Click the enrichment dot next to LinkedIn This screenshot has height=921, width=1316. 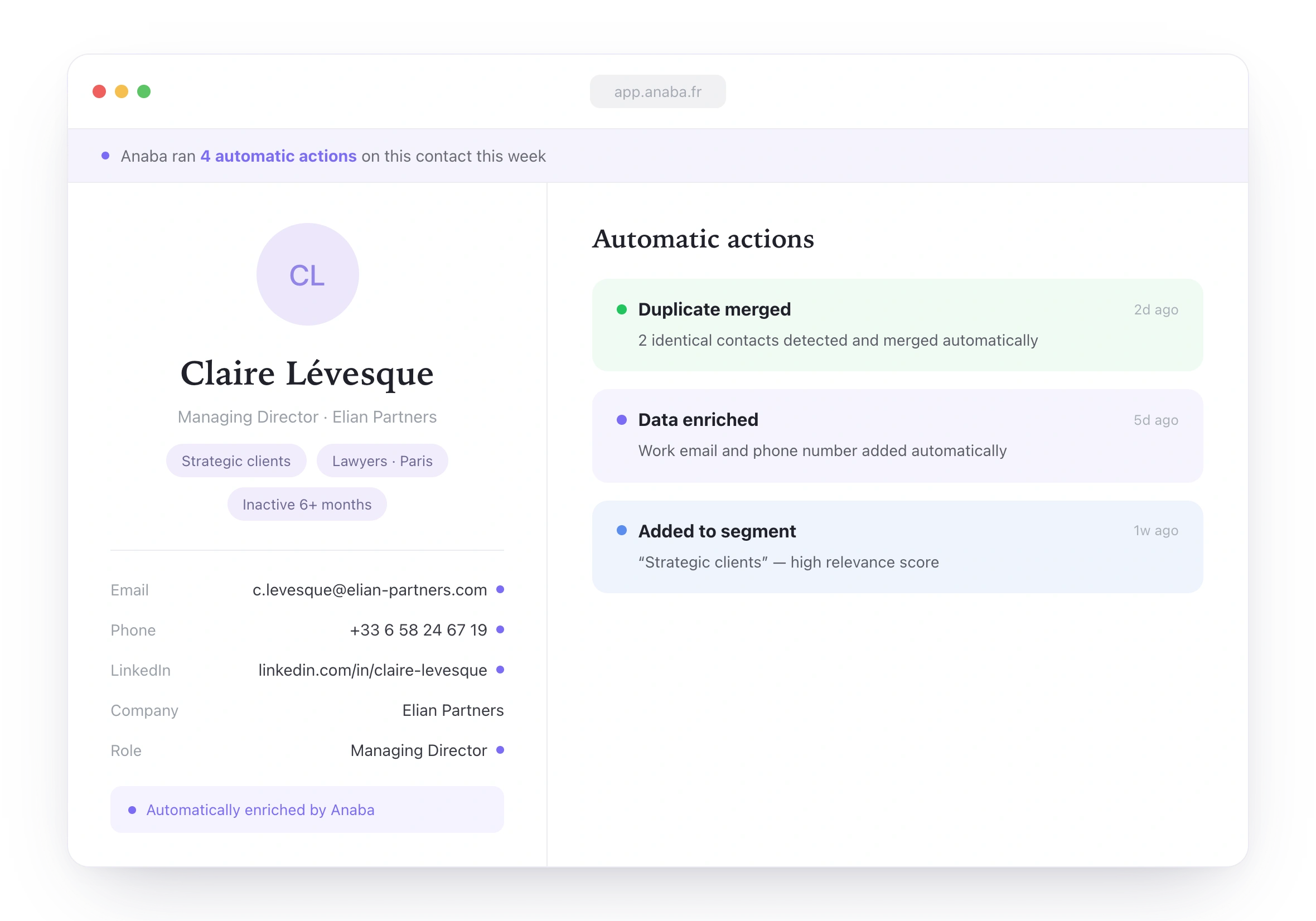click(x=500, y=670)
